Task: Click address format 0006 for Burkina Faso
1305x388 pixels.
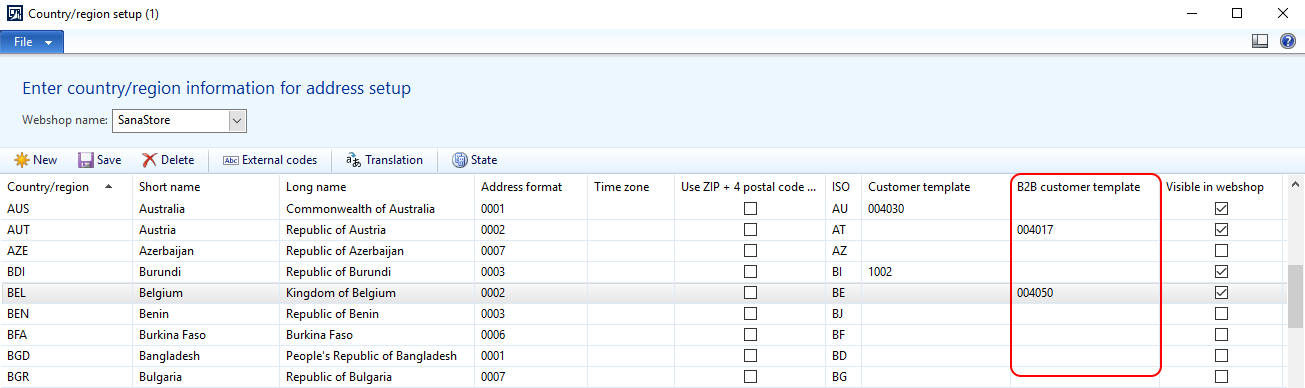Action: 531,335
